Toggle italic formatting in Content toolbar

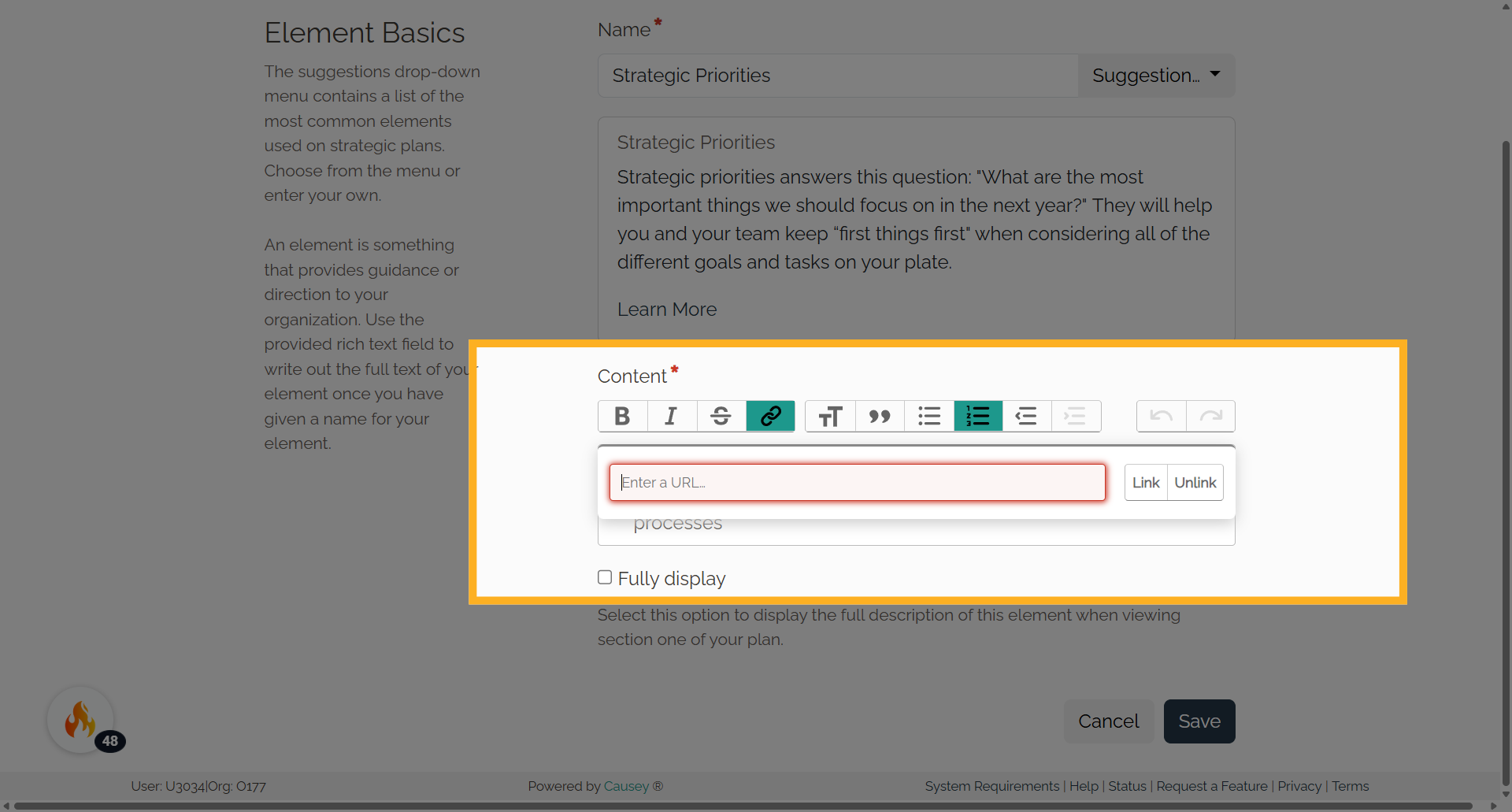click(671, 416)
